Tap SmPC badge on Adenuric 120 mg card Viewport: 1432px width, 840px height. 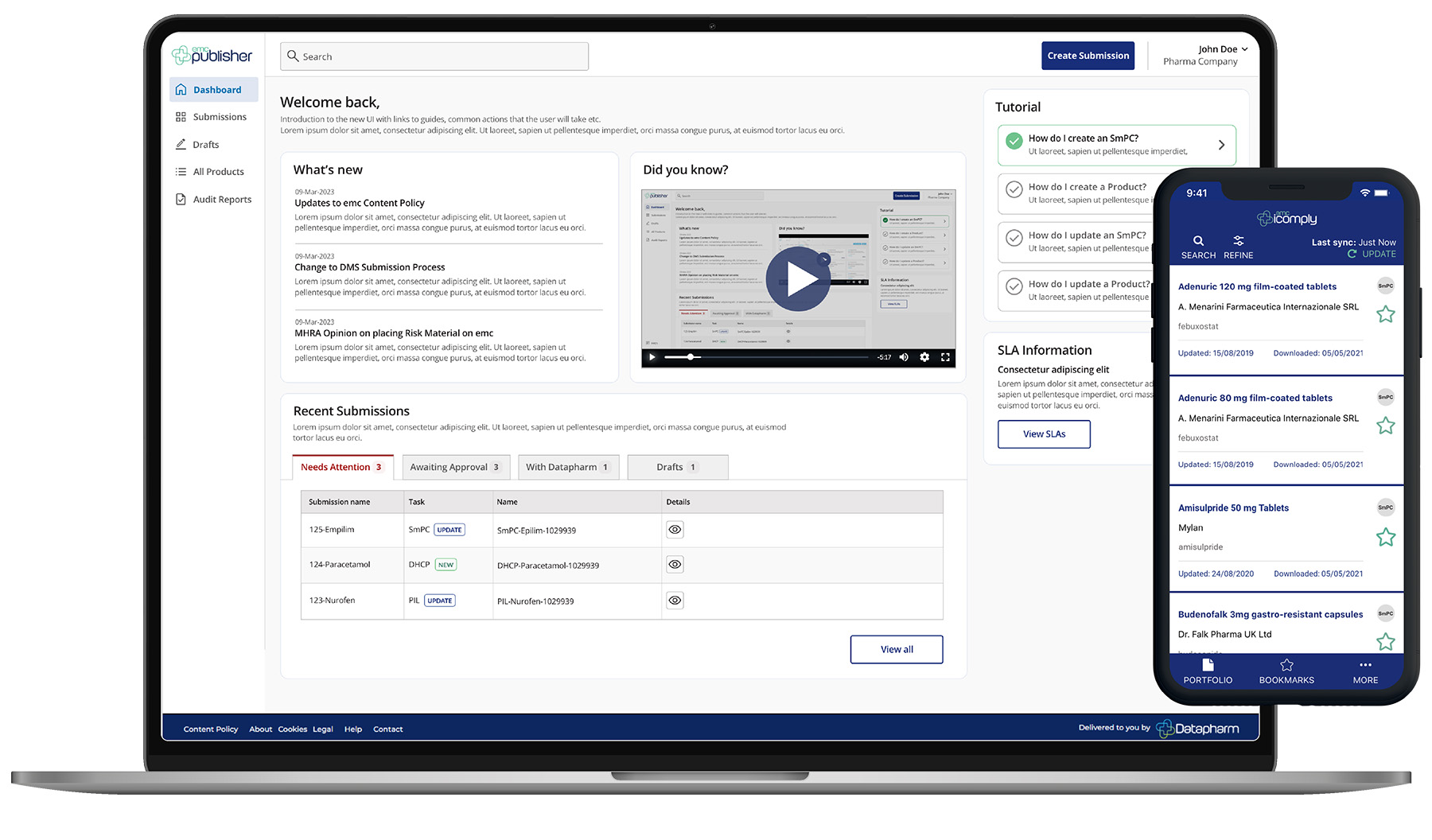click(1386, 286)
